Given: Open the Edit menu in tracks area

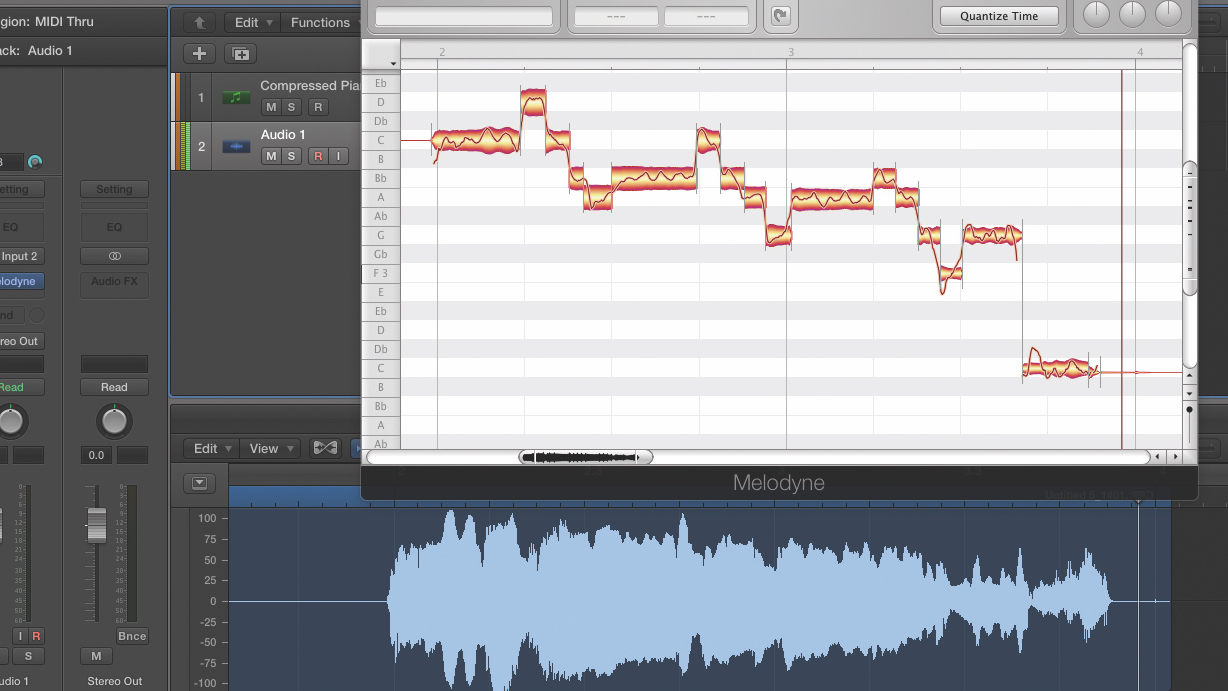Looking at the screenshot, I should pyautogui.click(x=252, y=22).
